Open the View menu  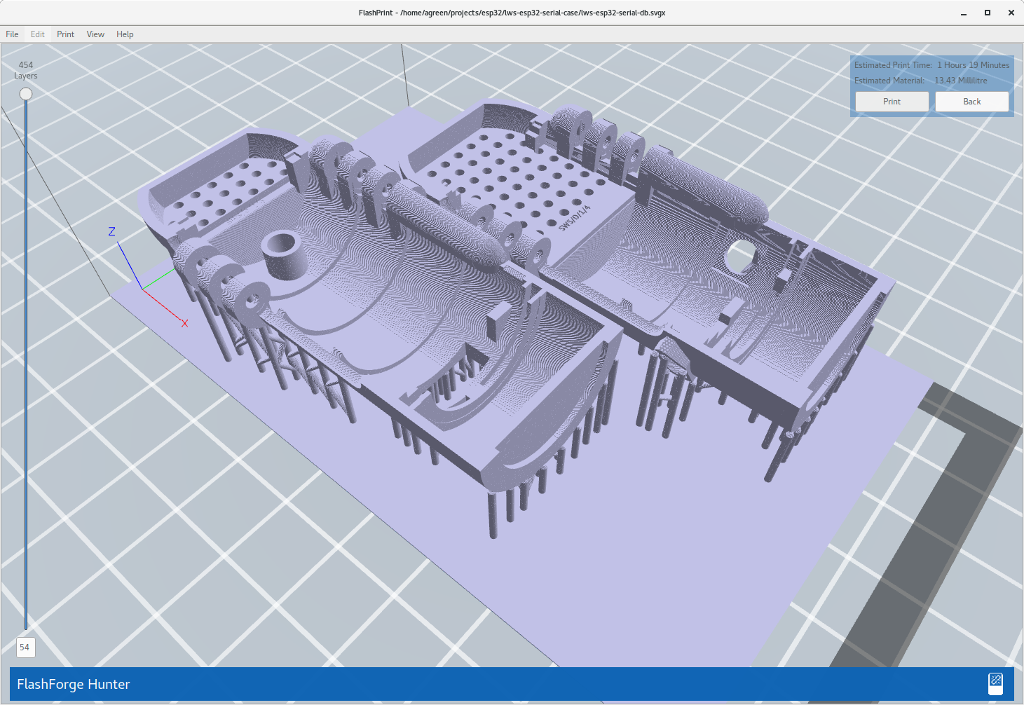(x=95, y=34)
